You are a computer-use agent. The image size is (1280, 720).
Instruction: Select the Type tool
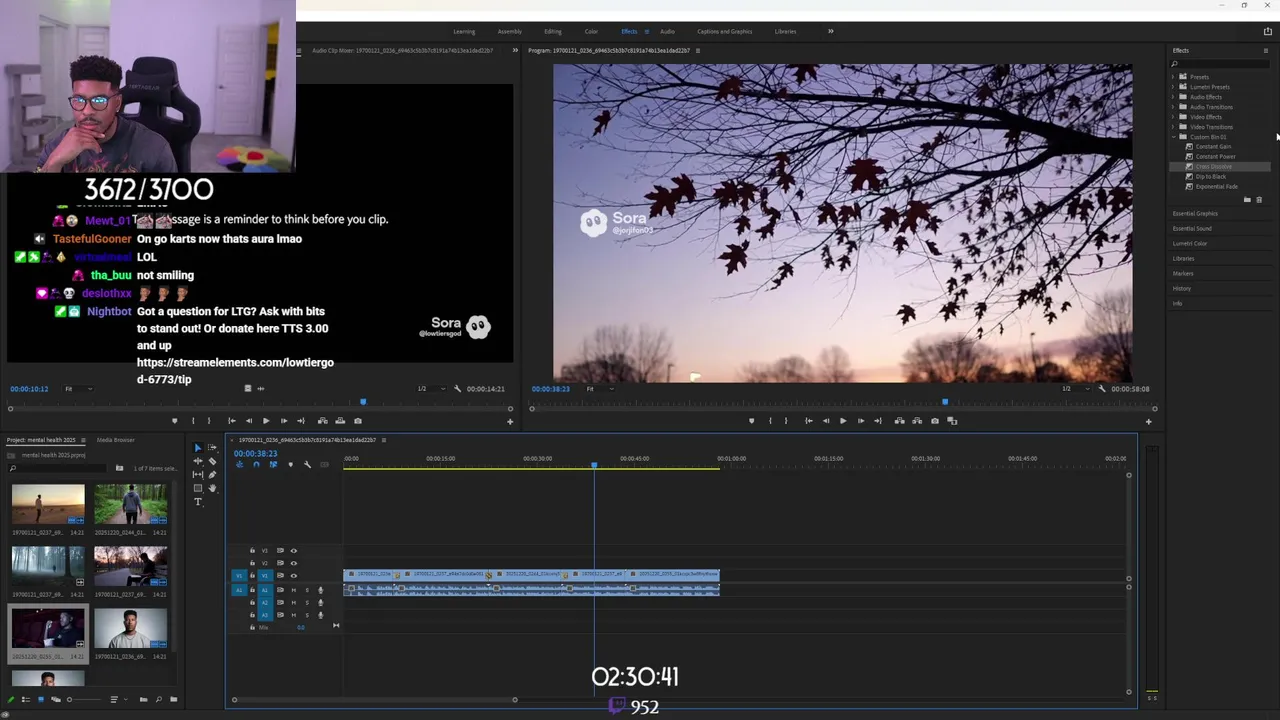[198, 502]
